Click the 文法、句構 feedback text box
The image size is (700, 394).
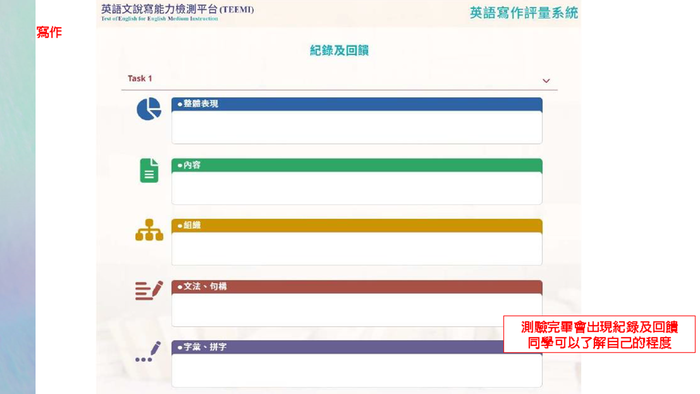pos(357,309)
